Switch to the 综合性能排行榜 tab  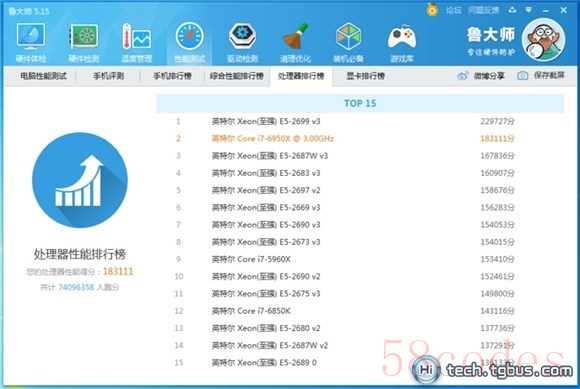[x=237, y=76]
